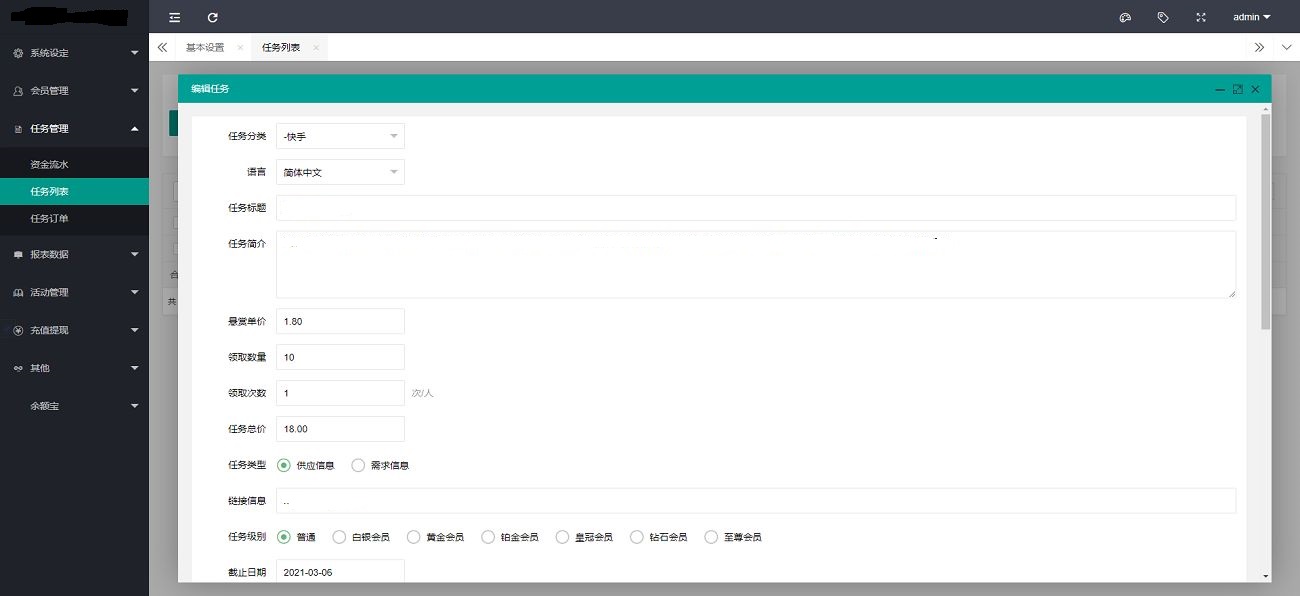This screenshot has height=596, width=1300.
Task: Select 铂金会员 task level
Action: [x=510, y=537]
